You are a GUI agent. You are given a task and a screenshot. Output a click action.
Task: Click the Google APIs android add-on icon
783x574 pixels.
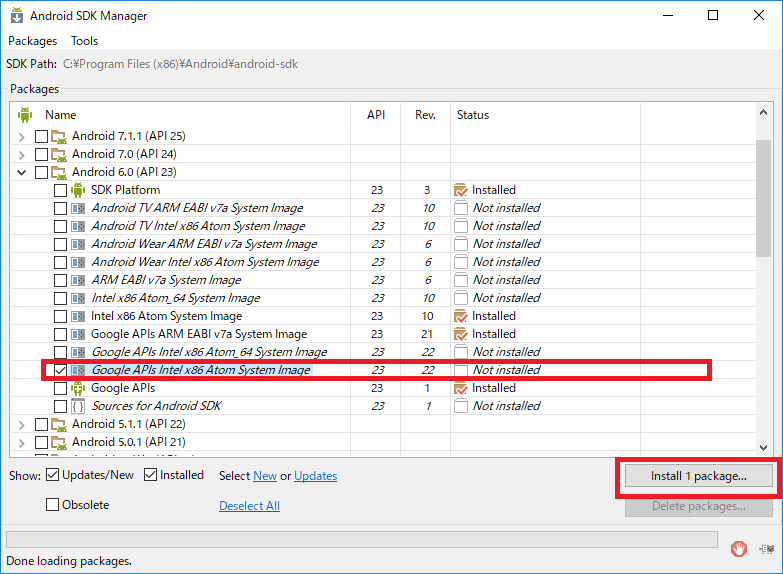point(78,388)
